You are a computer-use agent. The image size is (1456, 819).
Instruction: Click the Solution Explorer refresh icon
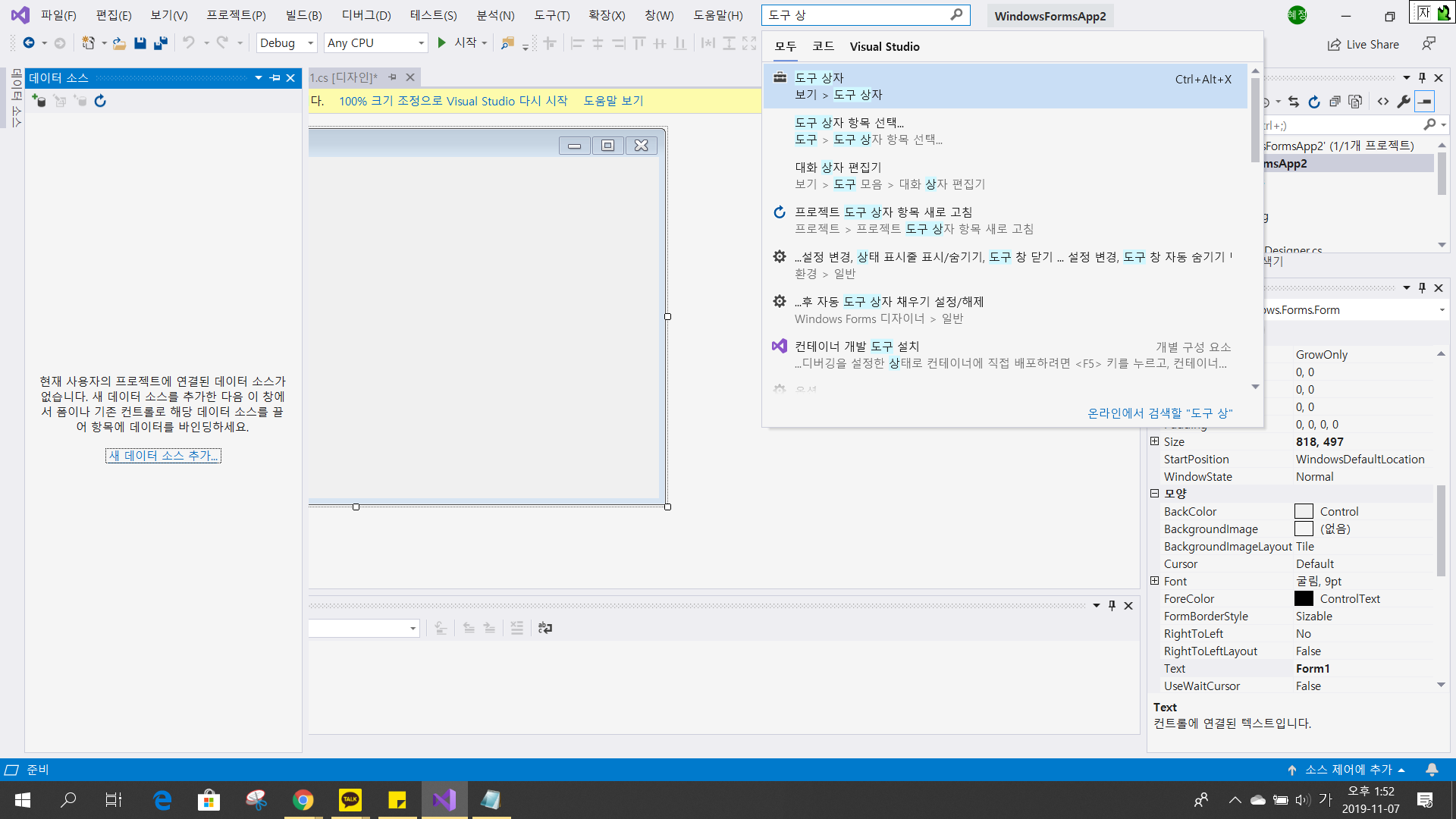1314,102
